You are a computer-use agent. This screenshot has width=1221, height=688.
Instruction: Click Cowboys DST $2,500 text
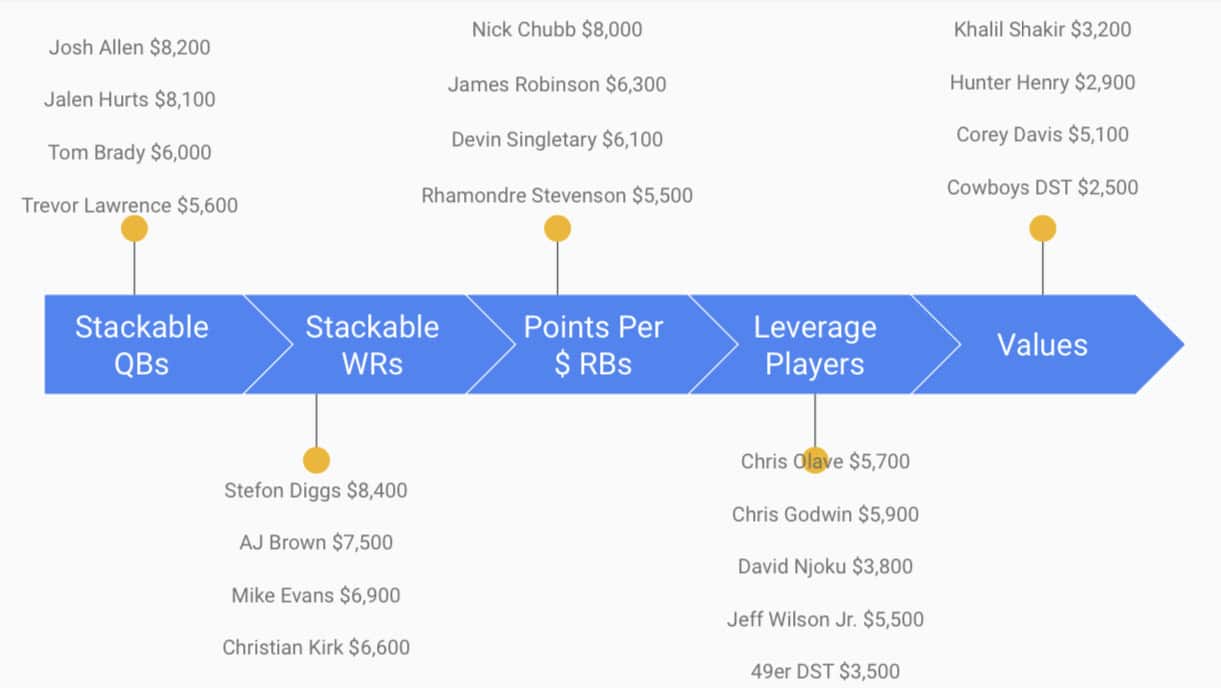pos(1043,187)
